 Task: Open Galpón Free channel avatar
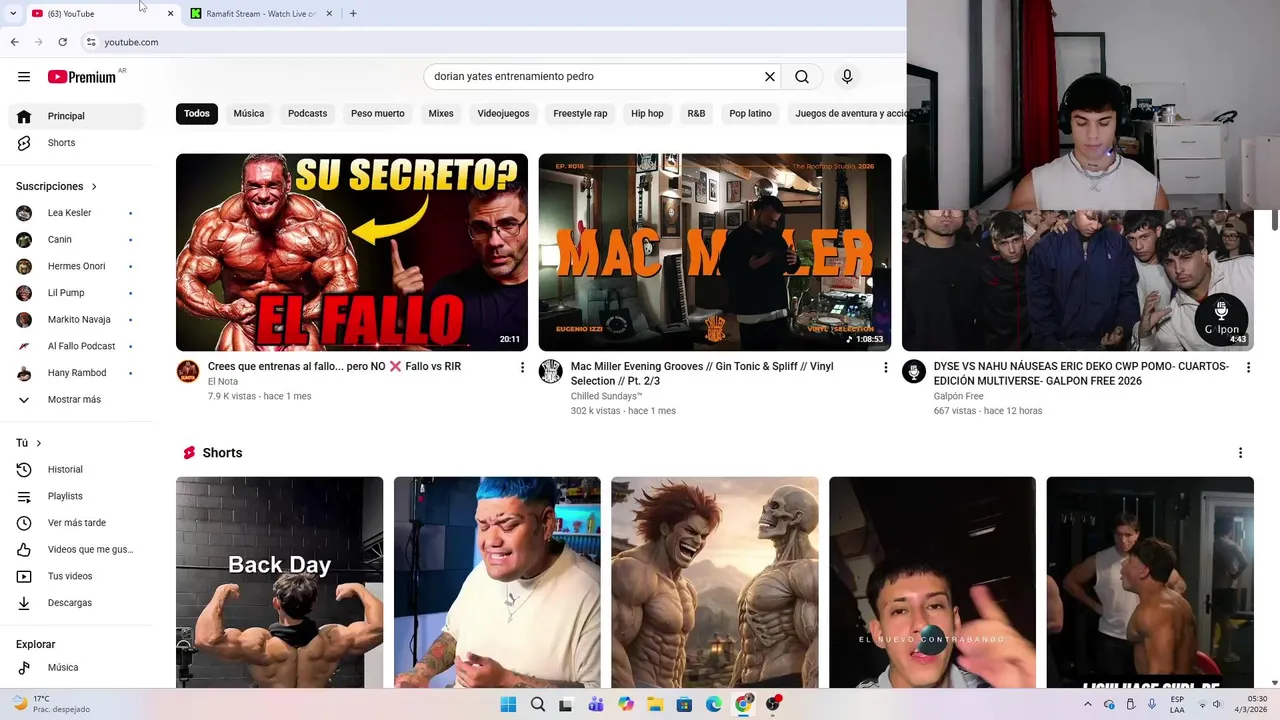click(x=914, y=372)
